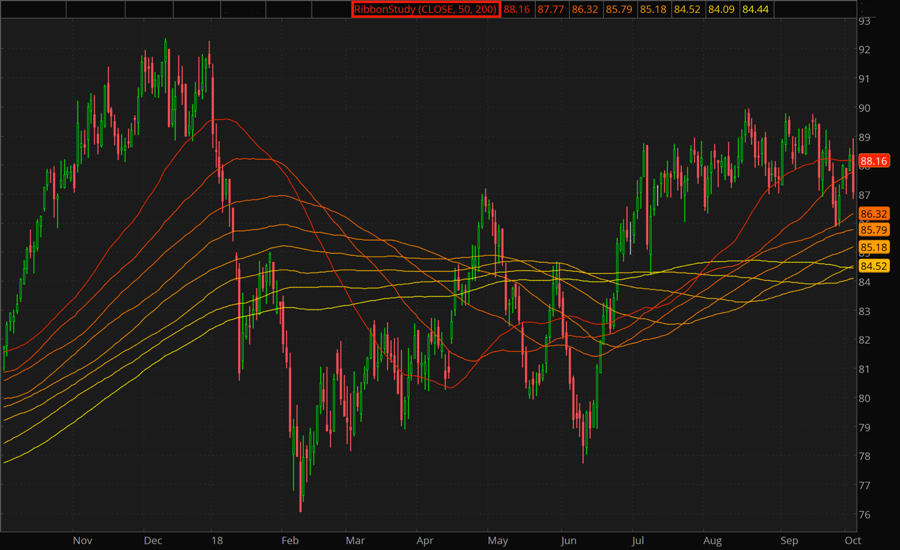Select the 84.09 value in the study header

pyautogui.click(x=721, y=9)
